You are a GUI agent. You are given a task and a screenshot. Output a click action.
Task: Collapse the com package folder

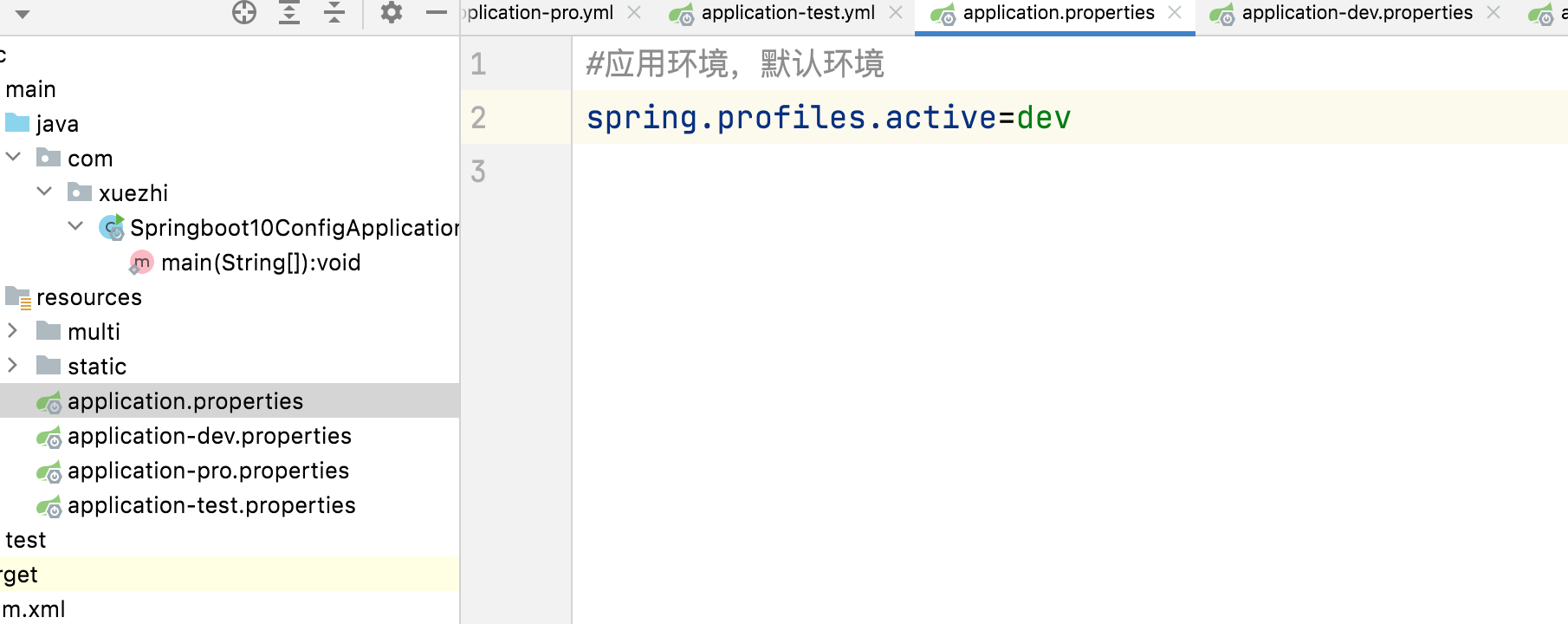pyautogui.click(x=13, y=157)
